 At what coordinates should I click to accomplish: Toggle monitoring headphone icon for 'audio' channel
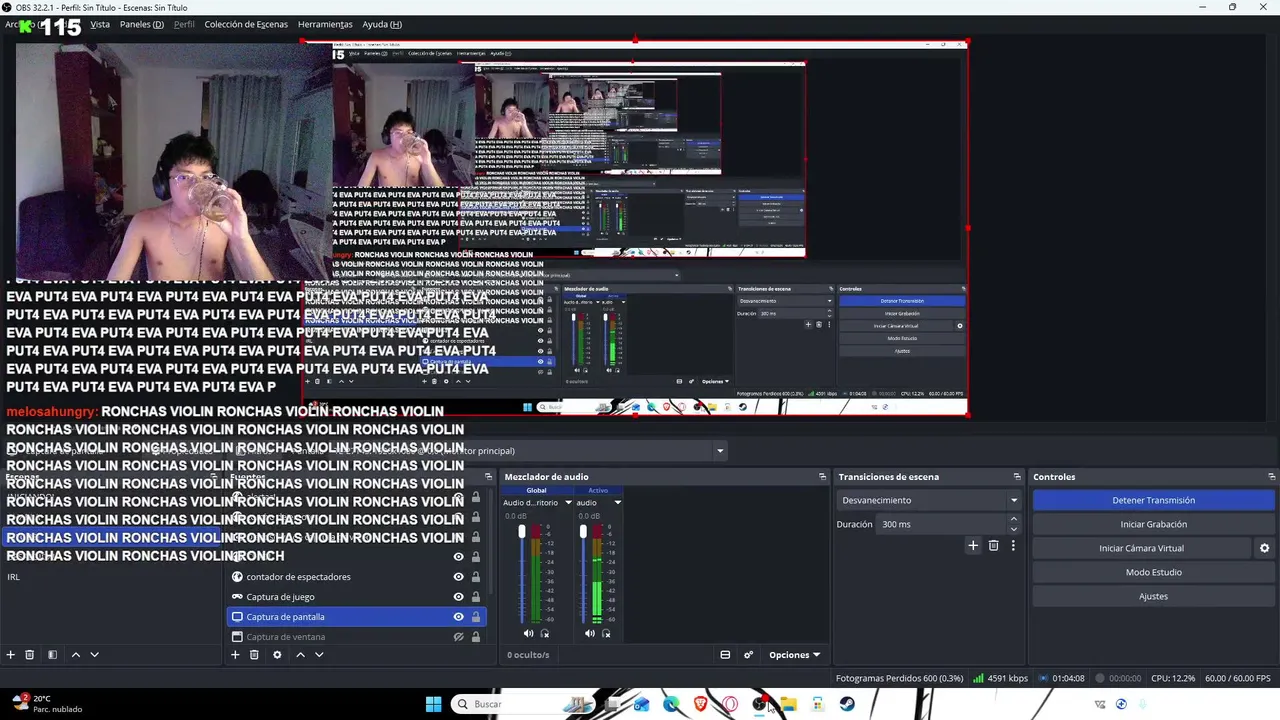click(606, 633)
